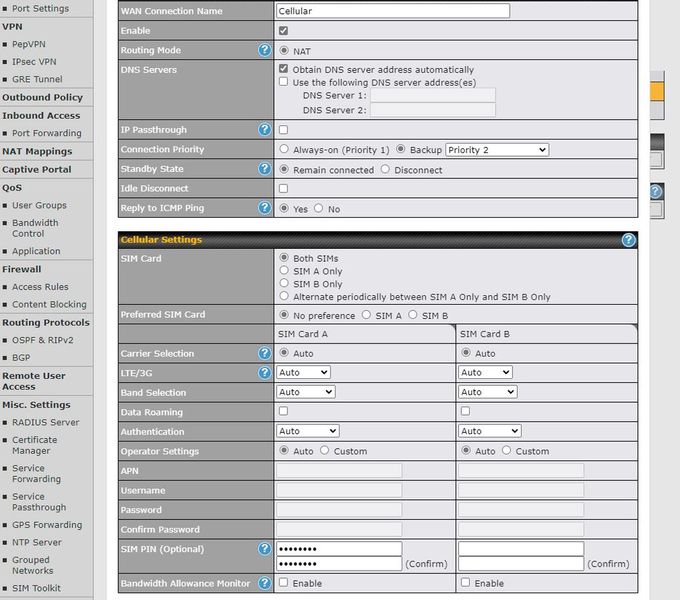Click help icon next to Routing Mode
This screenshot has height=600, width=680.
pos(264,50)
